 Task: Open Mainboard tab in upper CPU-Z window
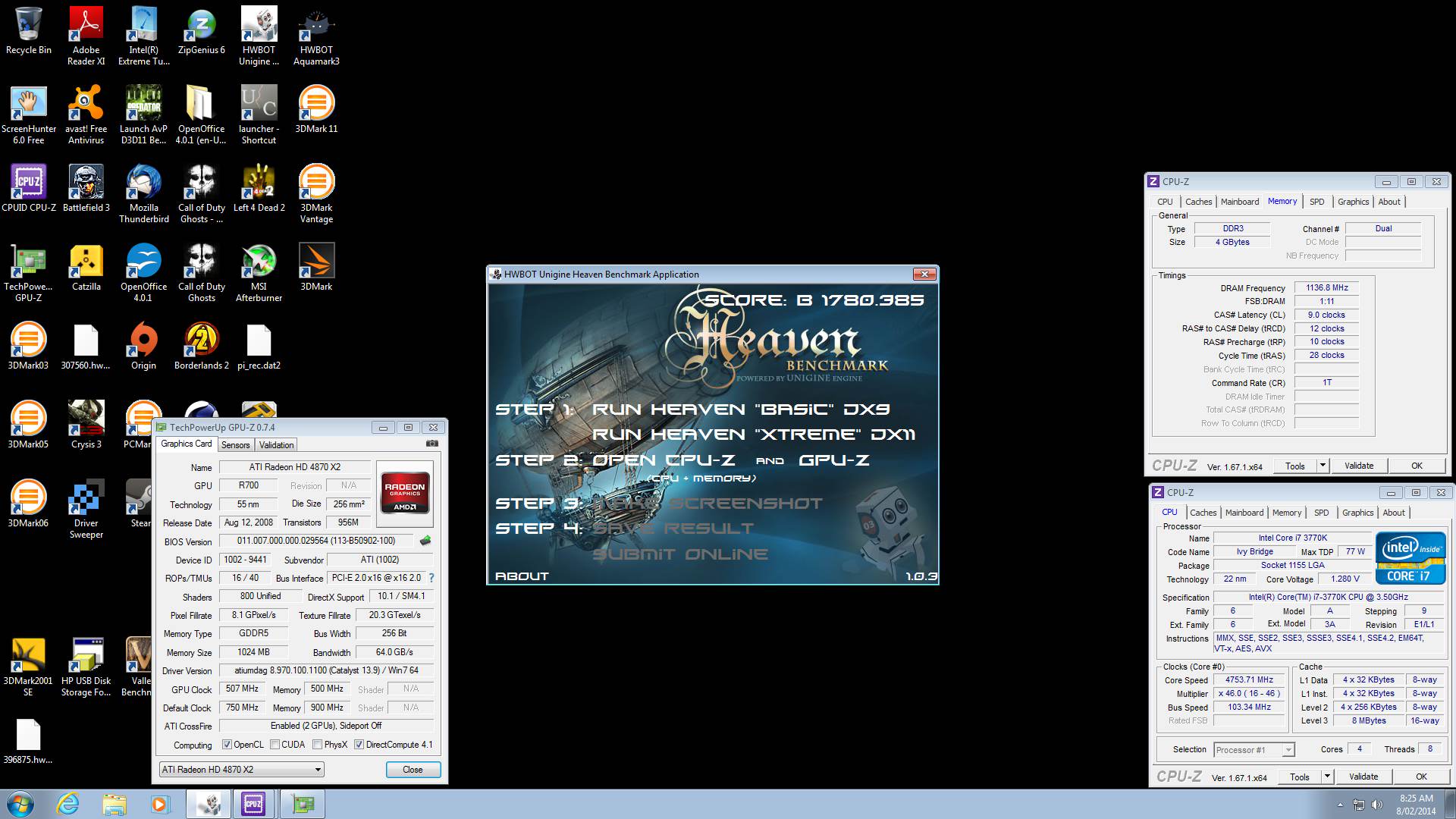(x=1240, y=202)
